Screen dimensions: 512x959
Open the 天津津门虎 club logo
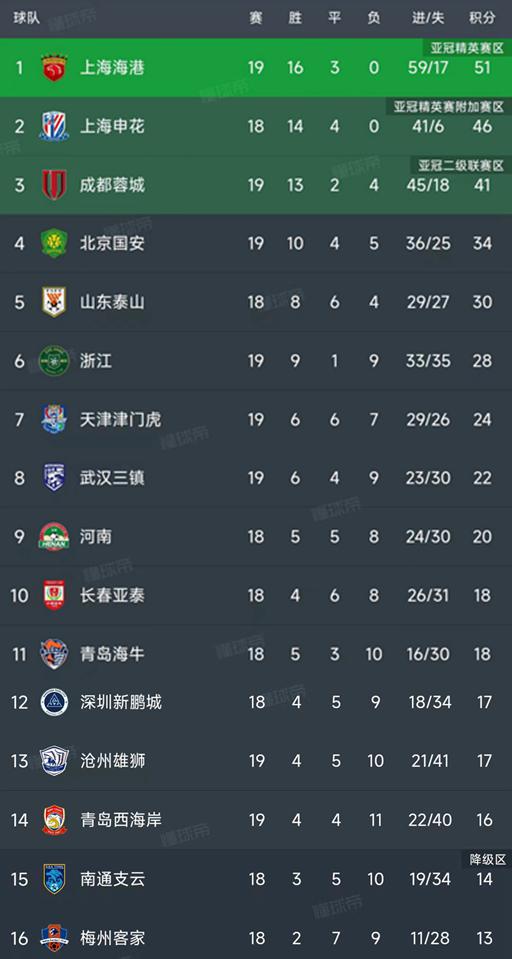pos(54,420)
